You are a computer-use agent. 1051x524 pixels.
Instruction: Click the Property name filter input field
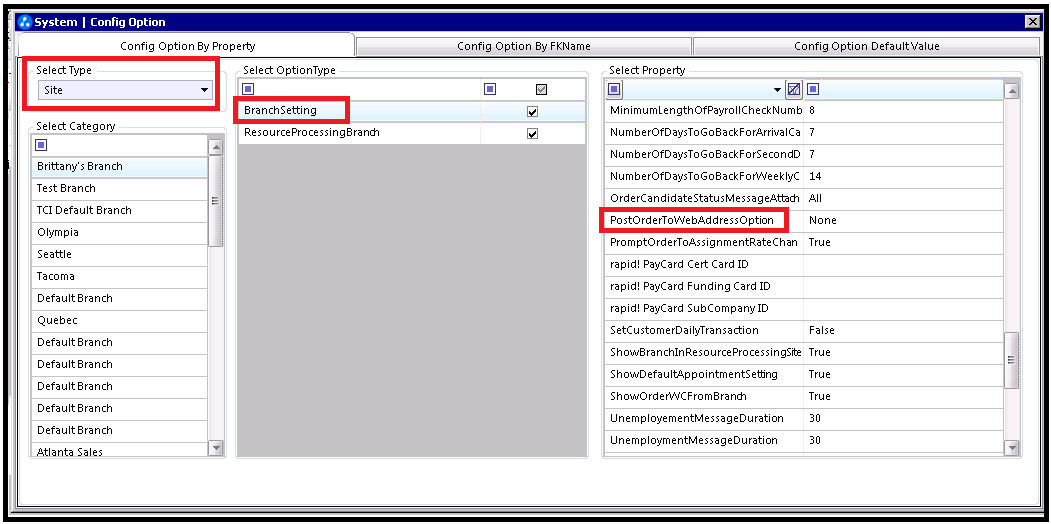(697, 90)
